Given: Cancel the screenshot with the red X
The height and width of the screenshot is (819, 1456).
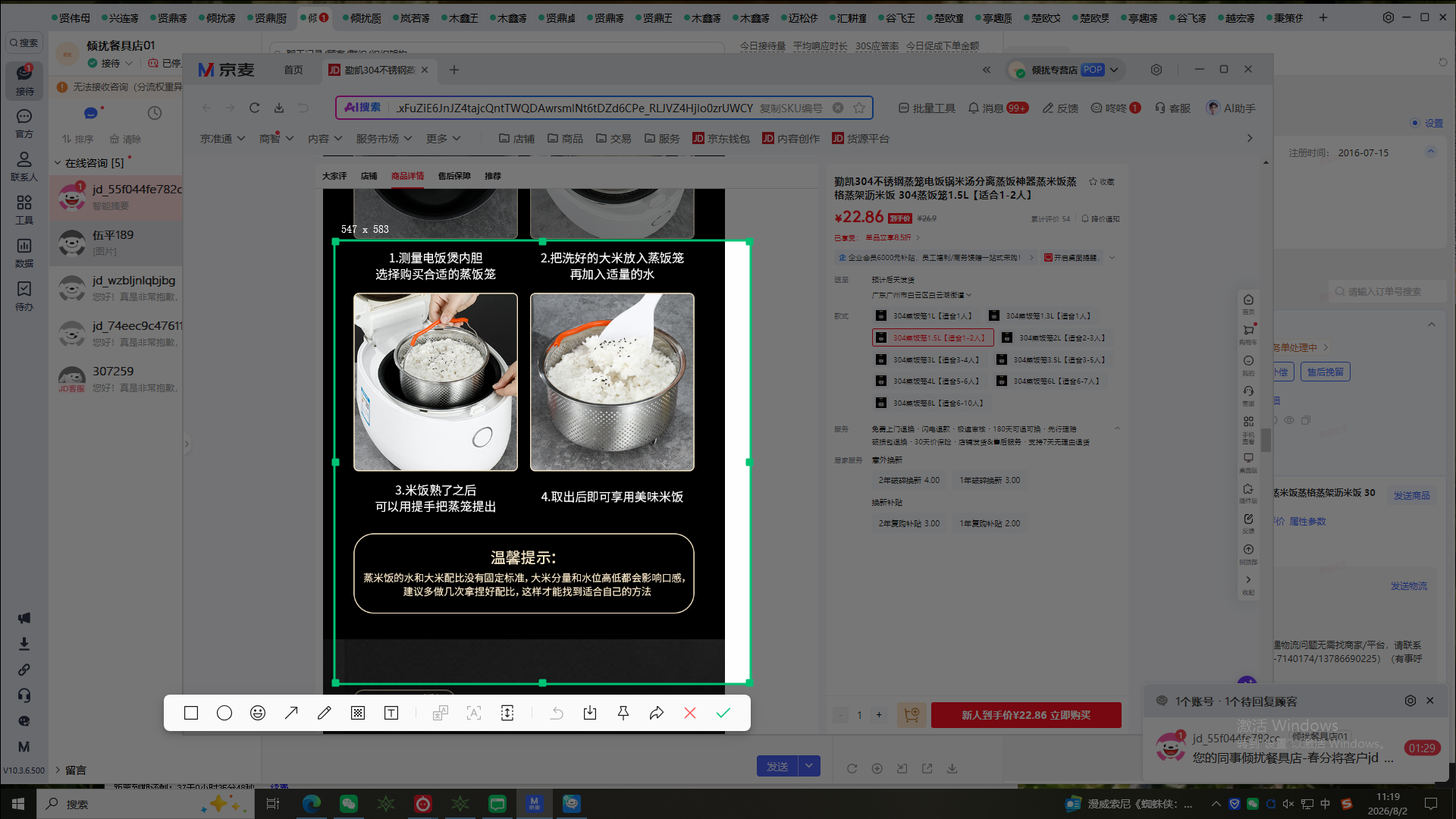Looking at the screenshot, I should 690,713.
